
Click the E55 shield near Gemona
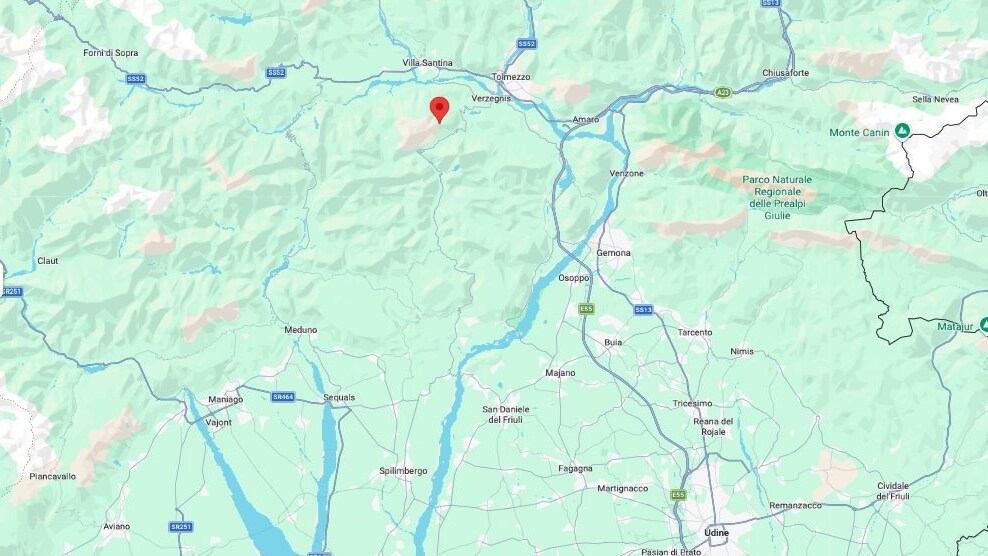(587, 308)
